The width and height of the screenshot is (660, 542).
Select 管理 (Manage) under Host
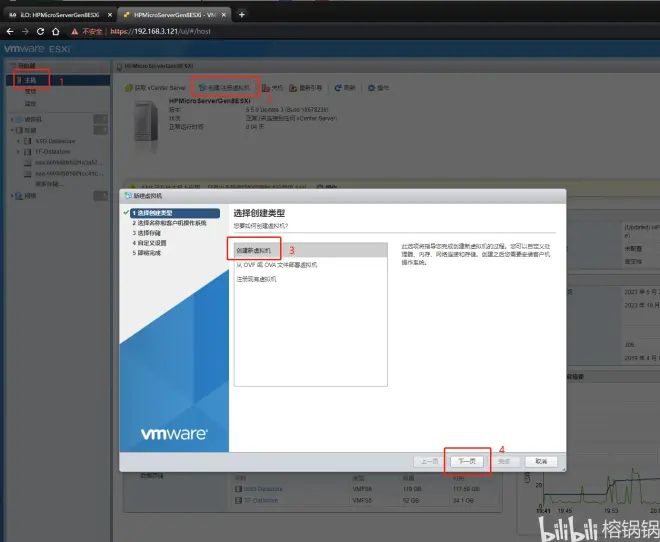pyautogui.click(x=30, y=91)
